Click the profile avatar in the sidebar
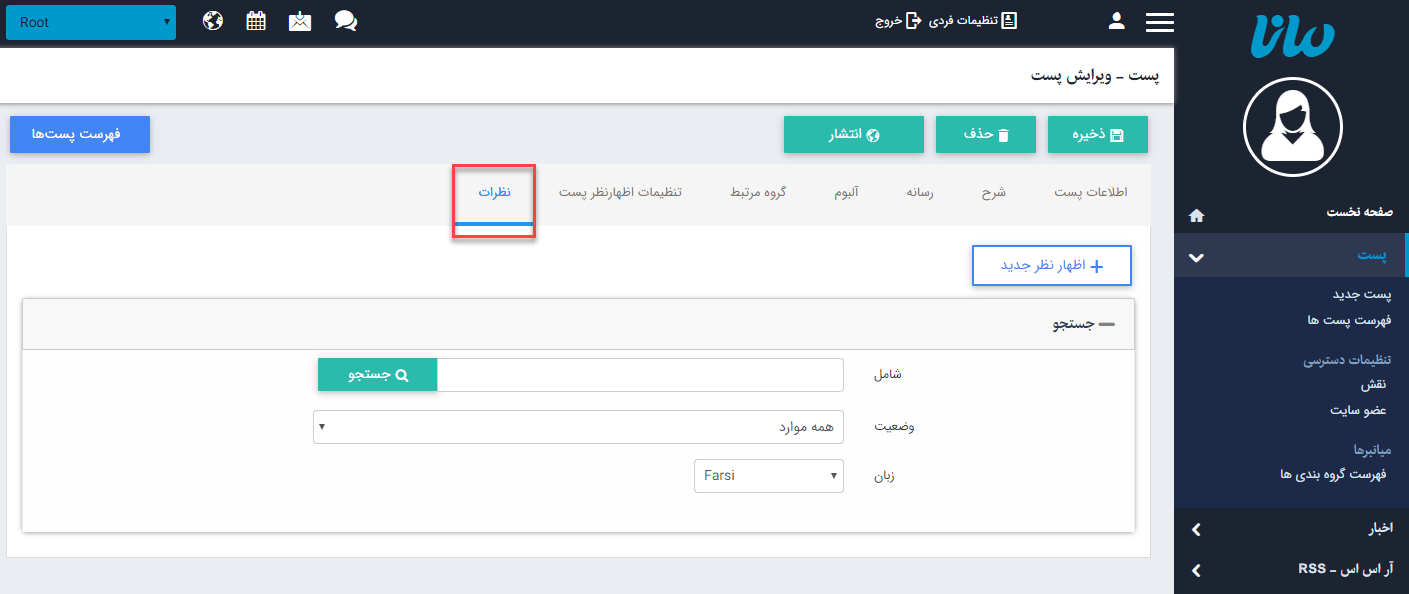This screenshot has width=1409, height=594. click(x=1292, y=128)
